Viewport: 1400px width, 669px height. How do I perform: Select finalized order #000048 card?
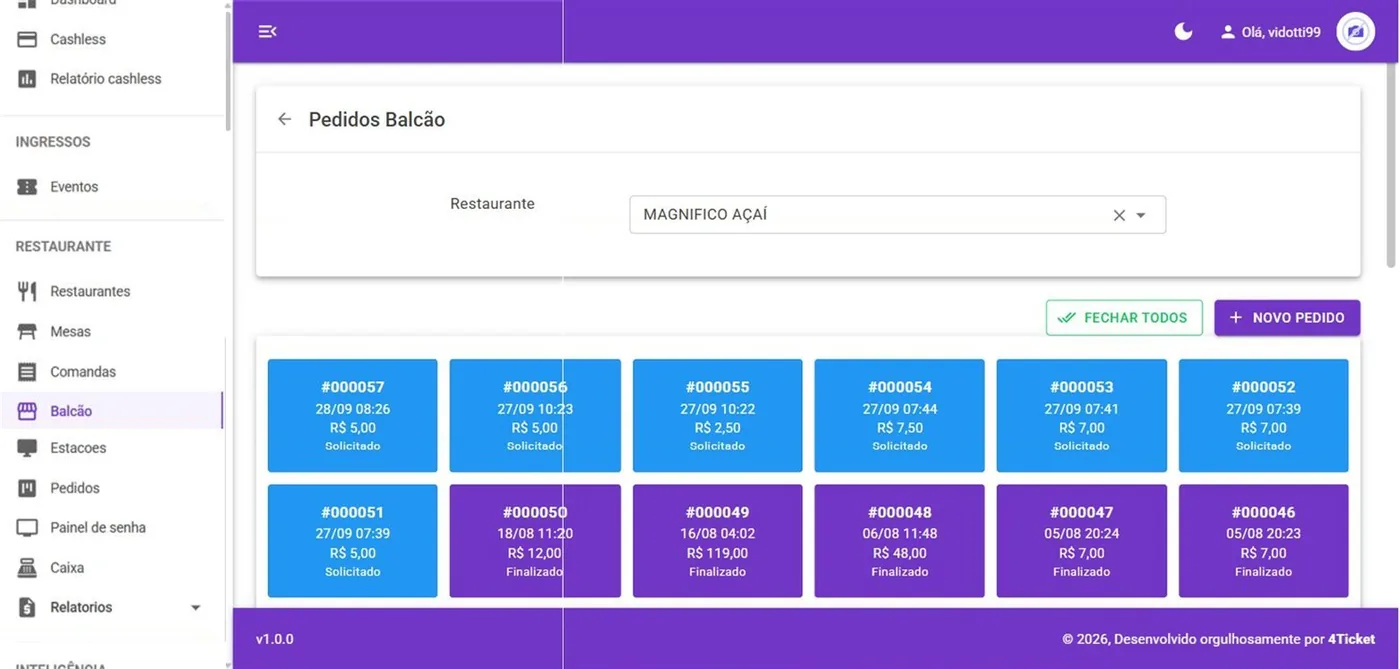[900, 541]
